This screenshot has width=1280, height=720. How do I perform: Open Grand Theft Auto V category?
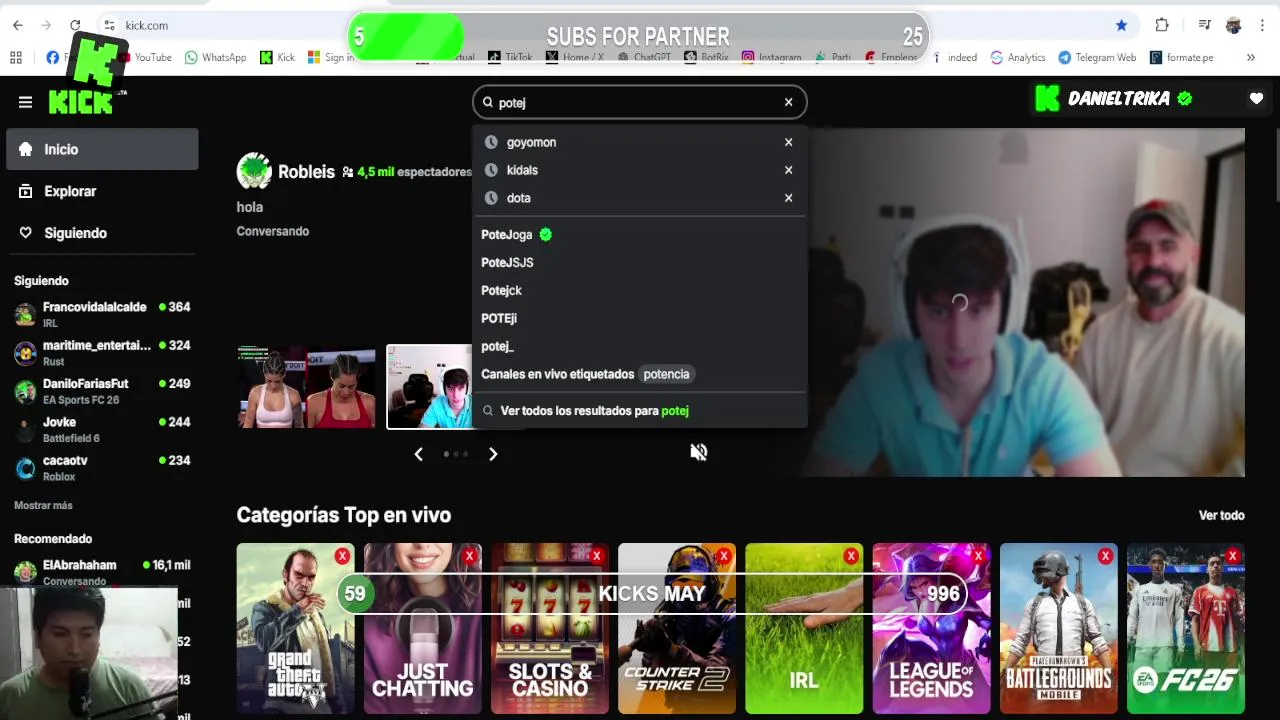[x=295, y=628]
